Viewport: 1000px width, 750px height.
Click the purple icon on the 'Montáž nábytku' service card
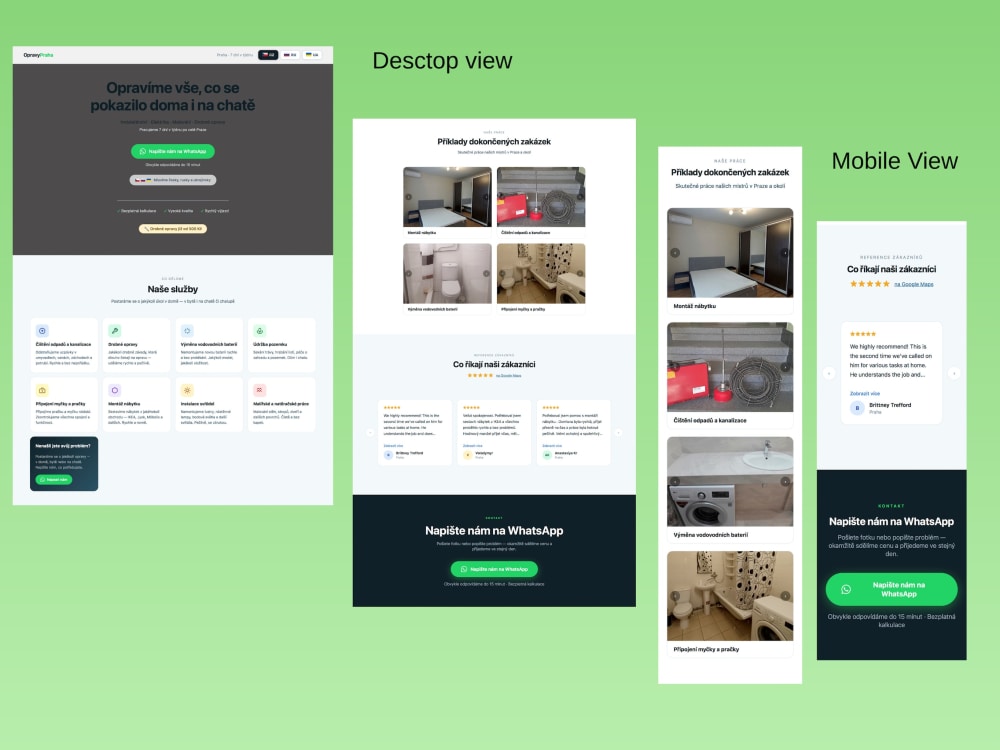coord(115,390)
